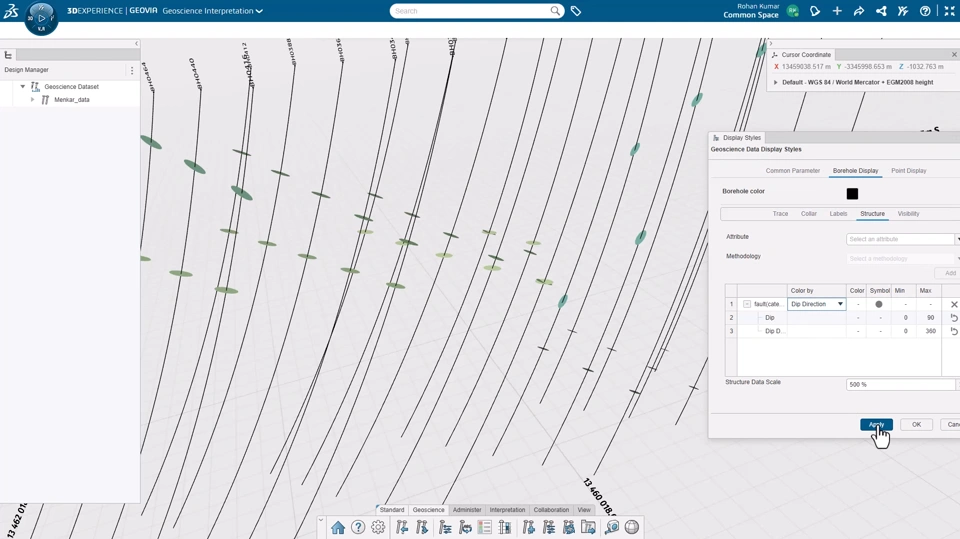Reset the Dip row with undo icon

click(x=954, y=317)
